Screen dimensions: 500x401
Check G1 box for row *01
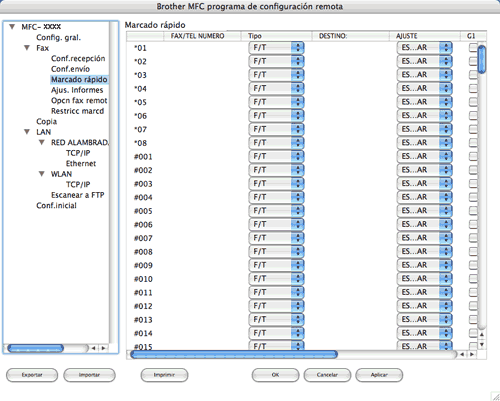tap(473, 48)
